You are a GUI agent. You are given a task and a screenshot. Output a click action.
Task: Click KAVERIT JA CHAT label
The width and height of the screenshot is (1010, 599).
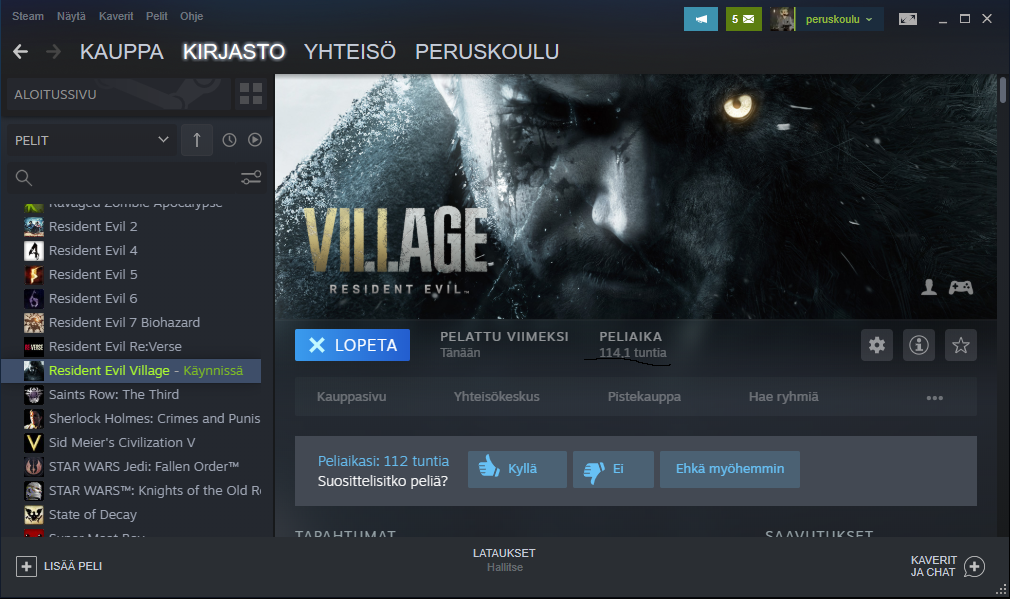pos(933,566)
